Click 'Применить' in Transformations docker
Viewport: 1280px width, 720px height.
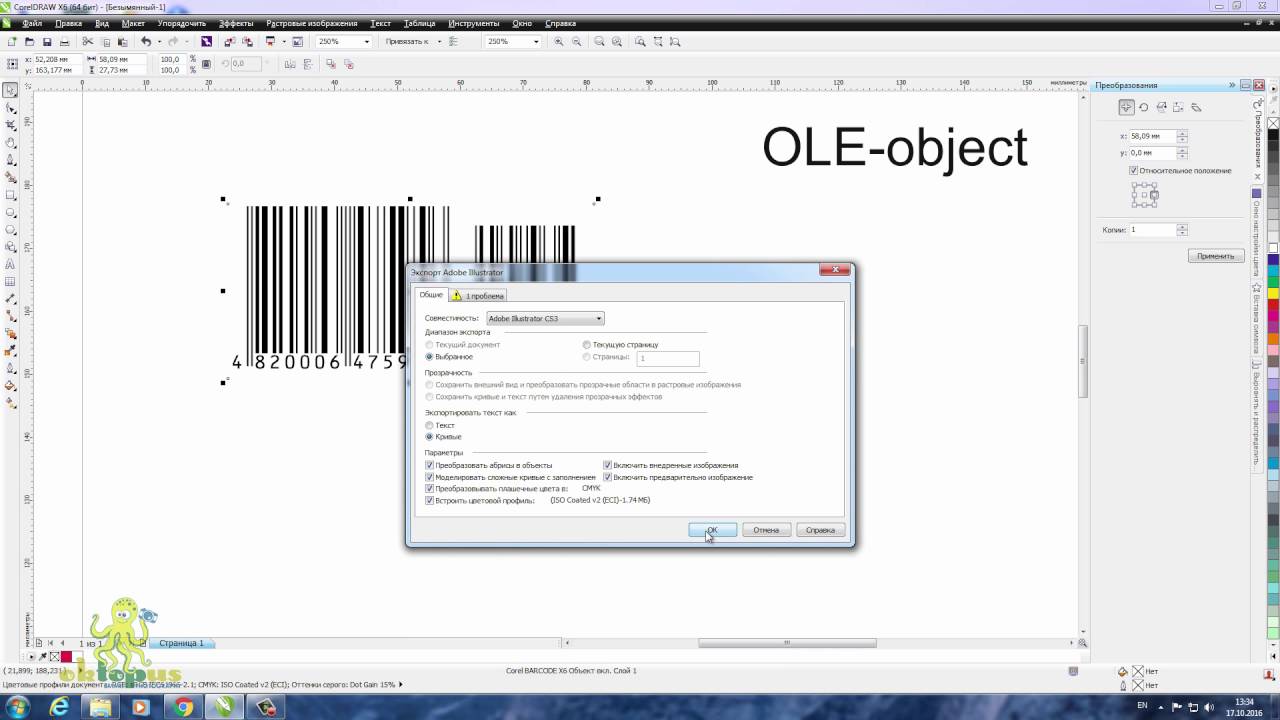(1216, 256)
